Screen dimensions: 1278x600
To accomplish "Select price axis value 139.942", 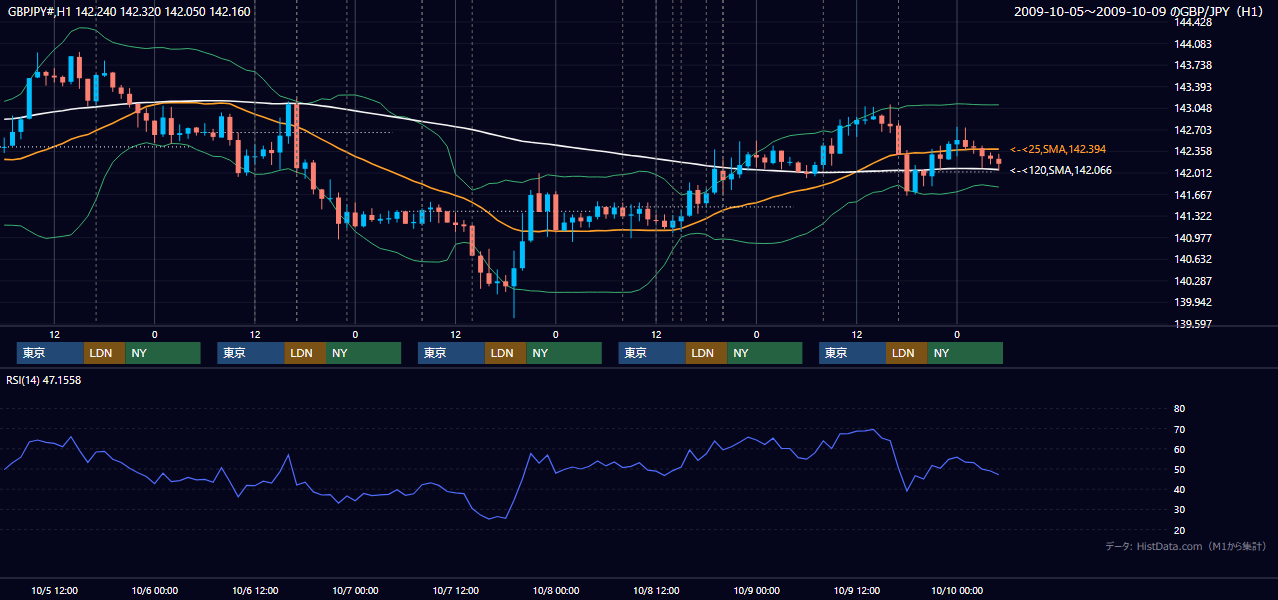I will click(1194, 302).
